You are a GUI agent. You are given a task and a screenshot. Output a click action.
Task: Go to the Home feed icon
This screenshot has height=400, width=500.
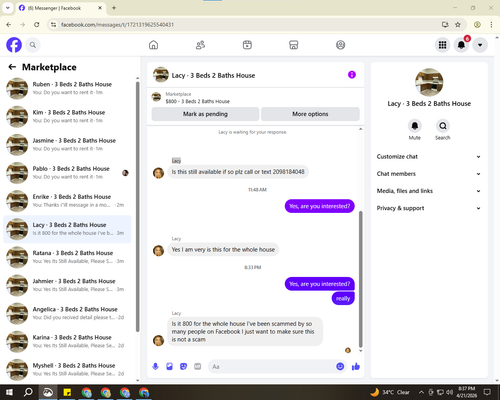click(x=153, y=45)
